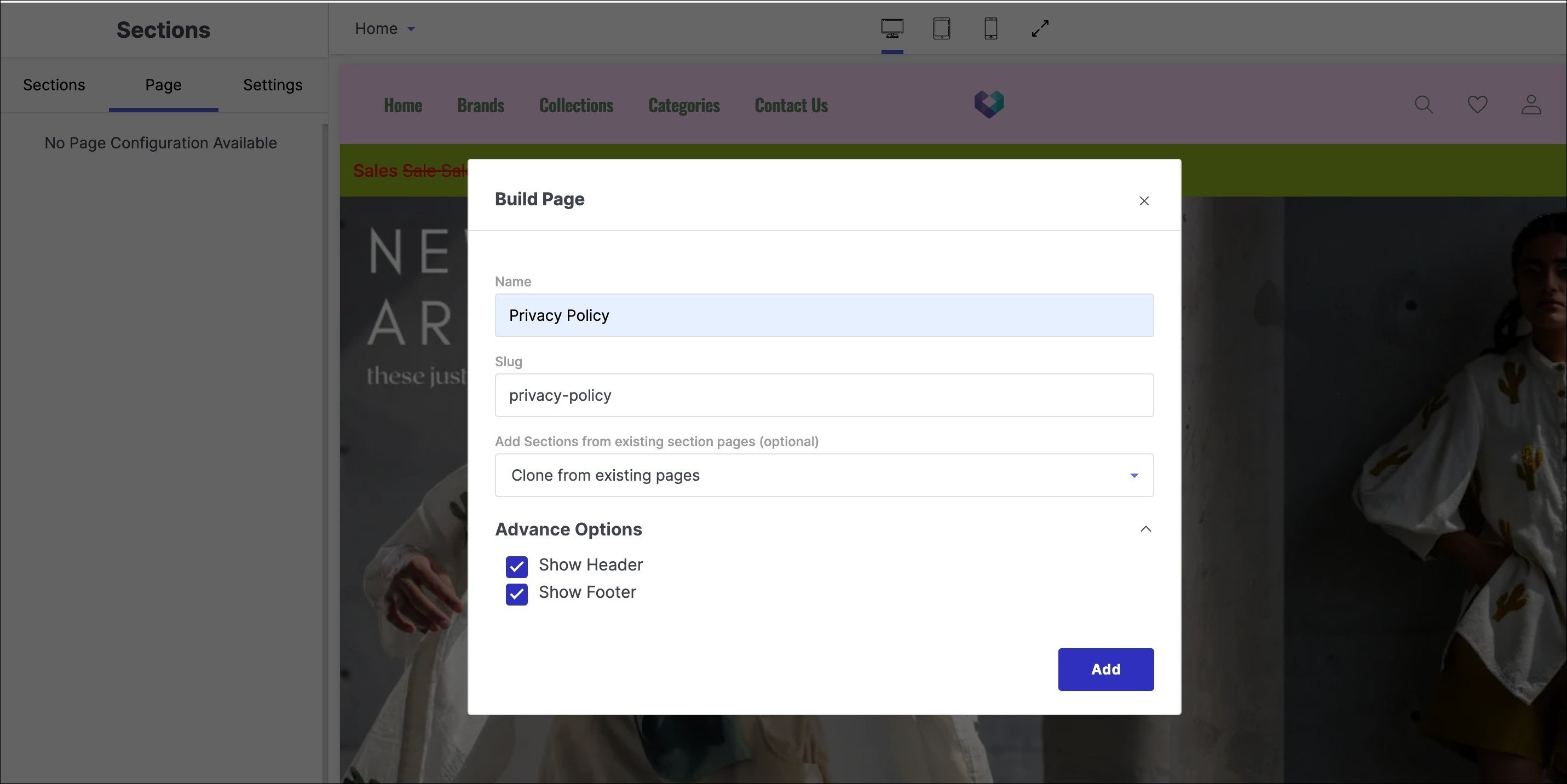The image size is (1567, 784).
Task: Click the user account icon in site header
Action: click(x=1530, y=105)
